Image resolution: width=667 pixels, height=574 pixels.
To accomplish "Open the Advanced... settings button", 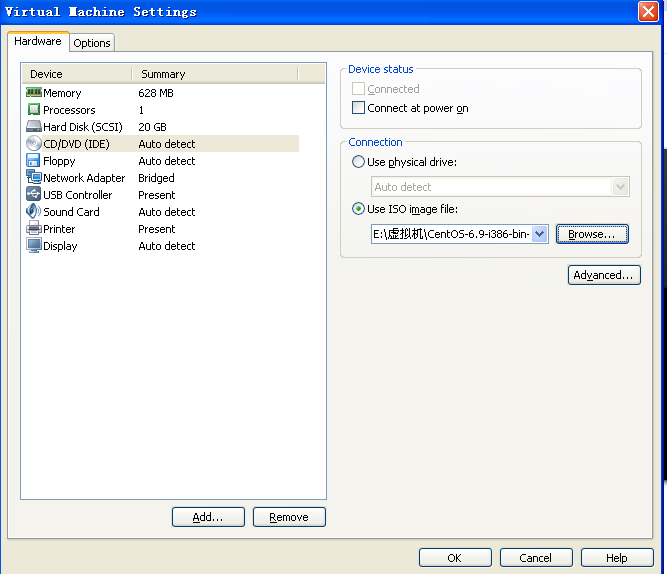I will tap(604, 275).
